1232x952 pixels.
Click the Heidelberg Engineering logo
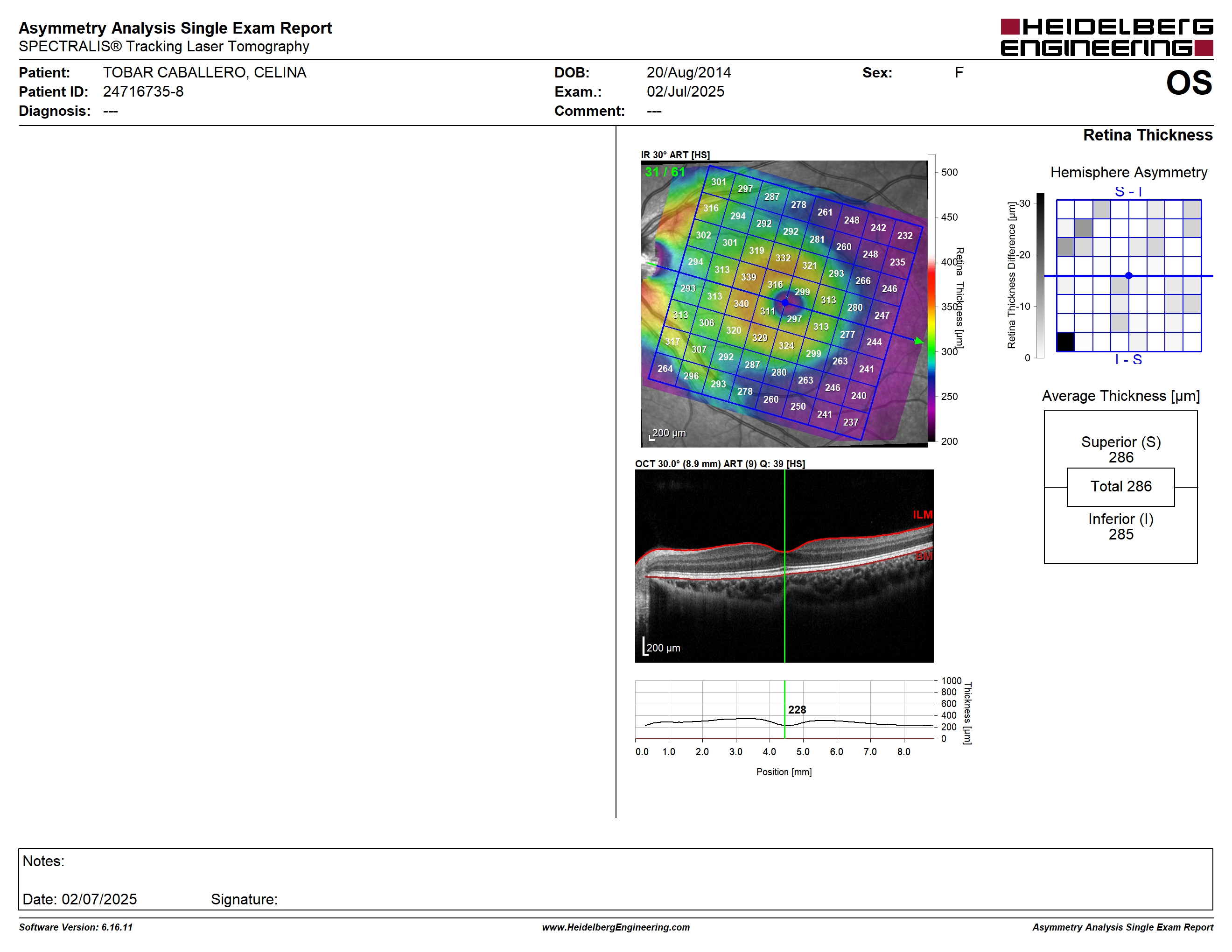pyautogui.click(x=1107, y=37)
